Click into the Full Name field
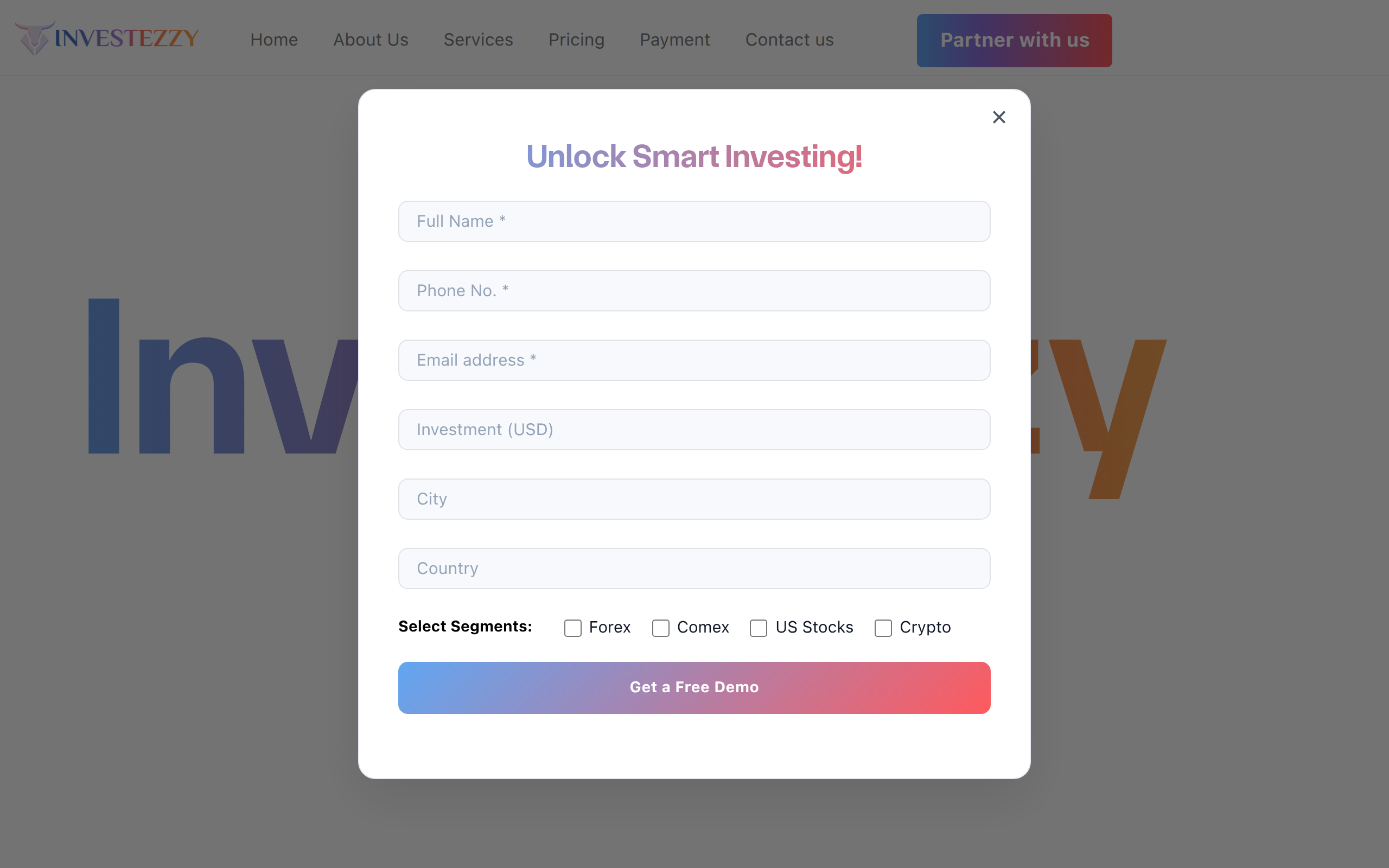This screenshot has width=1389, height=868. pos(693,221)
